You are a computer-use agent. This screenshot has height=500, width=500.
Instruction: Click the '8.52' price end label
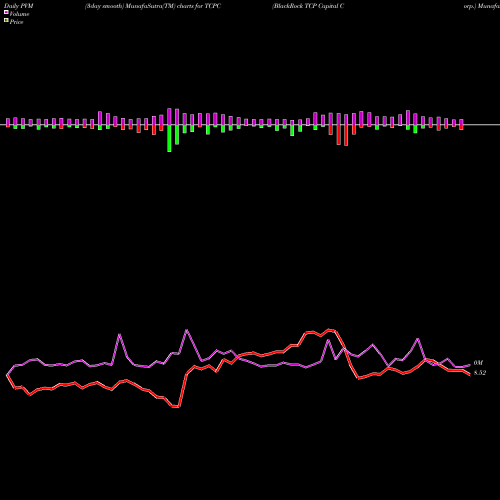(x=480, y=373)
